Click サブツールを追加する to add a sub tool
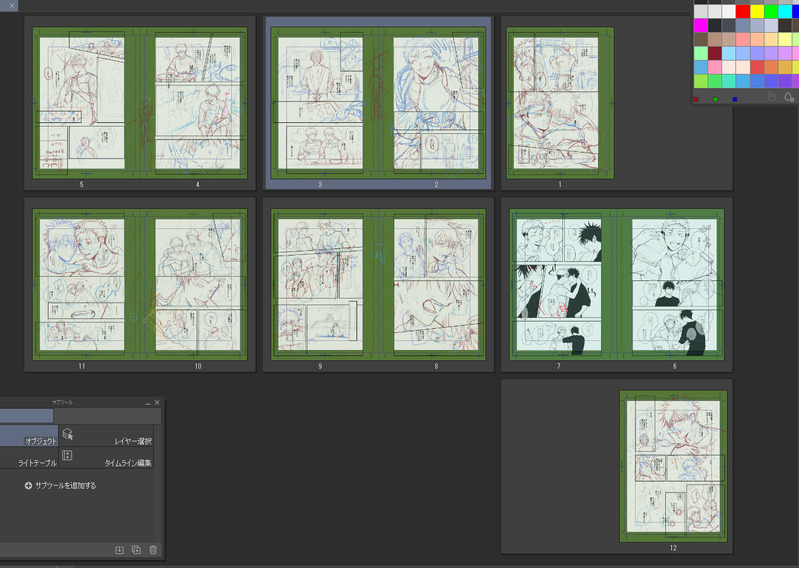The width and height of the screenshot is (799, 568). tap(60, 485)
